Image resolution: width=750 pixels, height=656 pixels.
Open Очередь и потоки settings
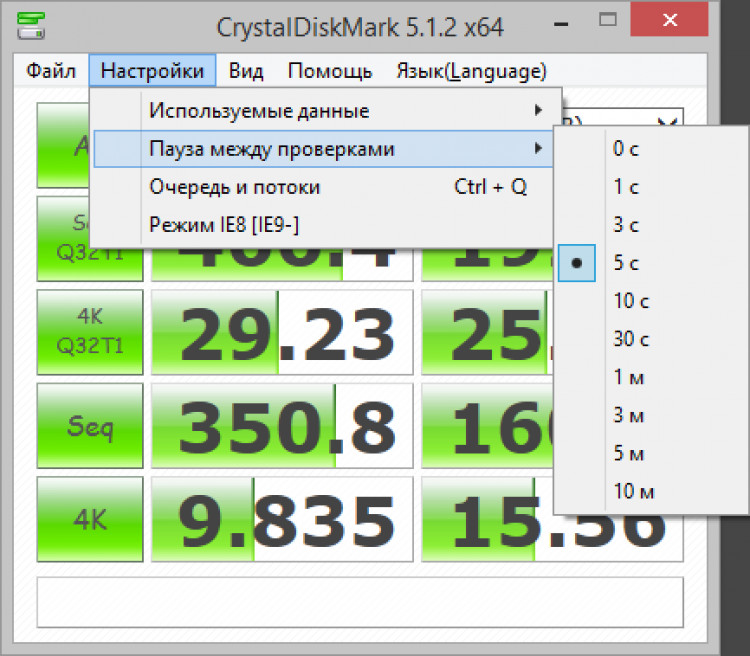[x=323, y=187]
